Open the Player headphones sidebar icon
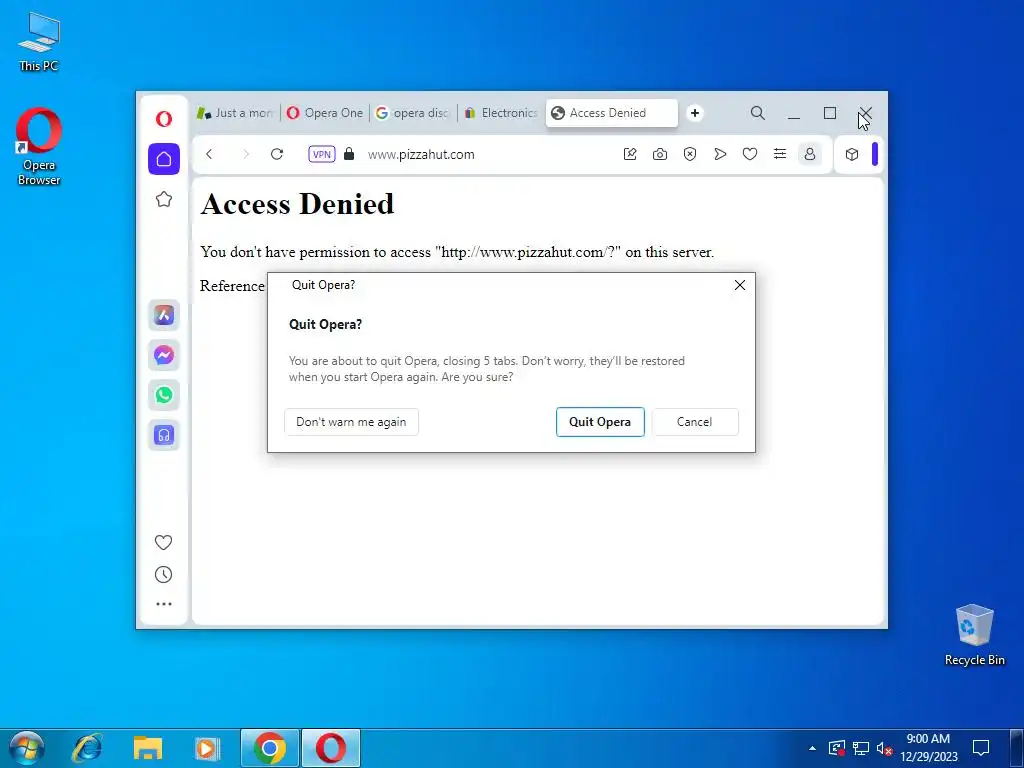 coord(164,435)
